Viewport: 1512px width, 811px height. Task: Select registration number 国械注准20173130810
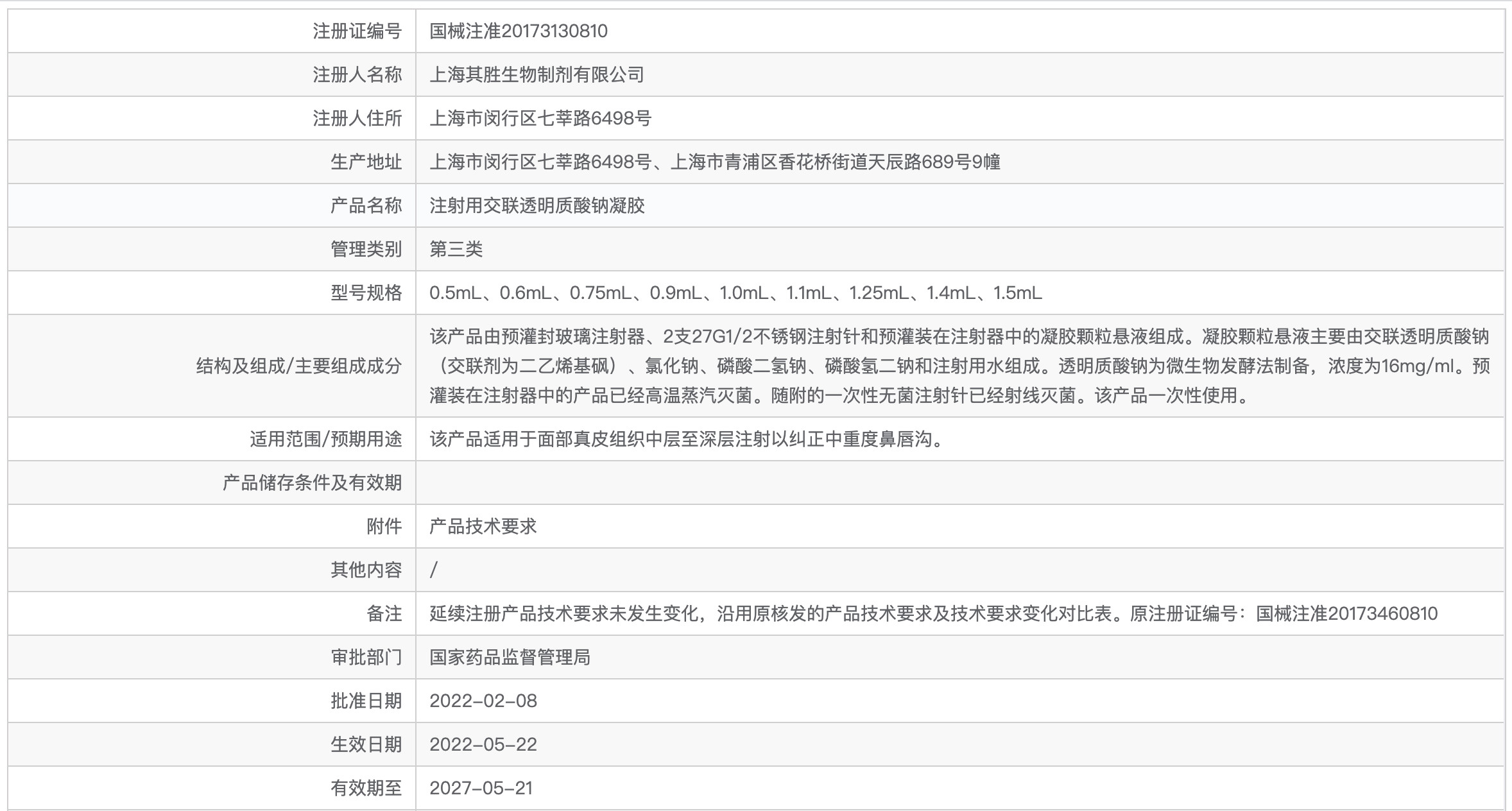(519, 31)
